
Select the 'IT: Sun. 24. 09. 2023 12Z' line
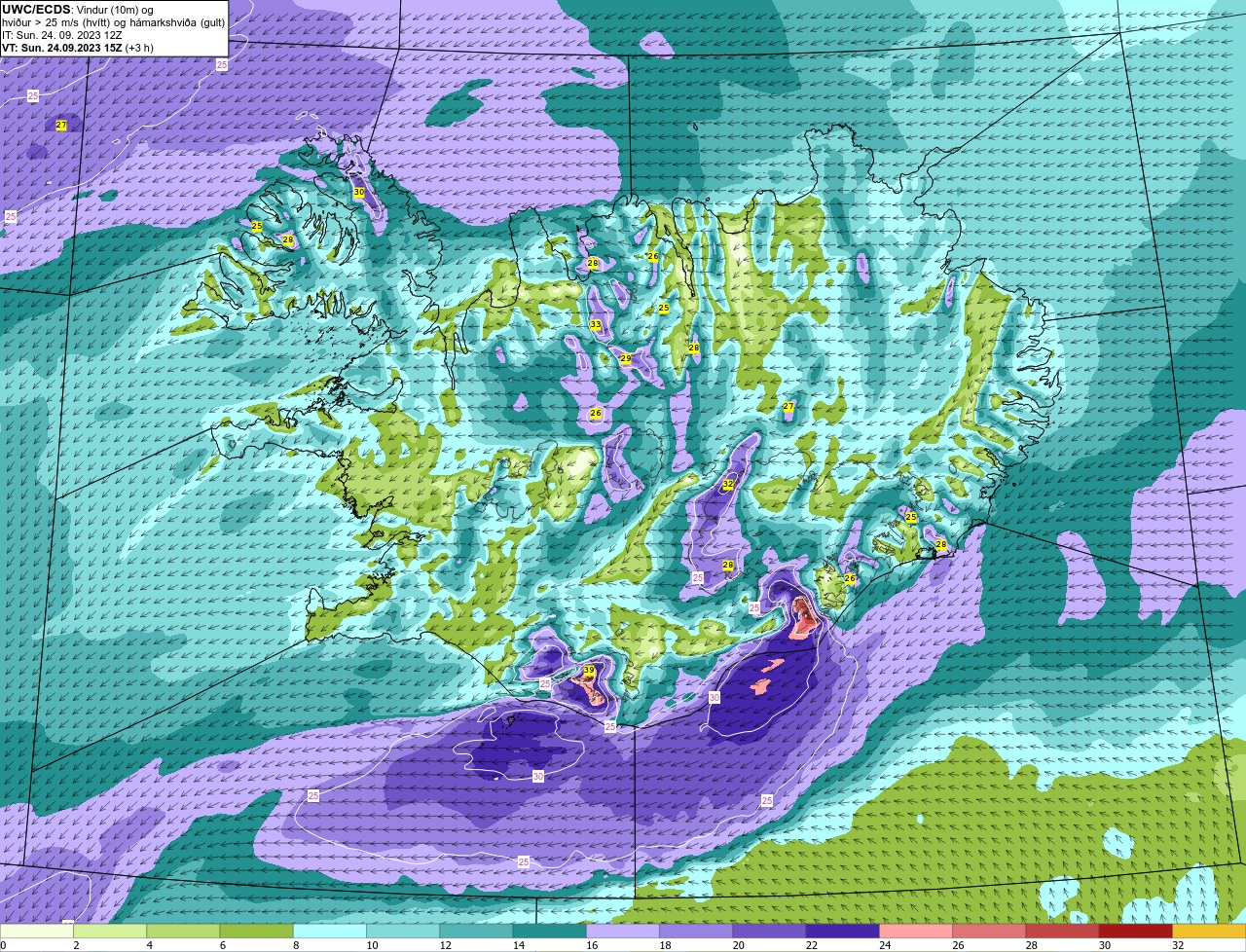(62, 35)
